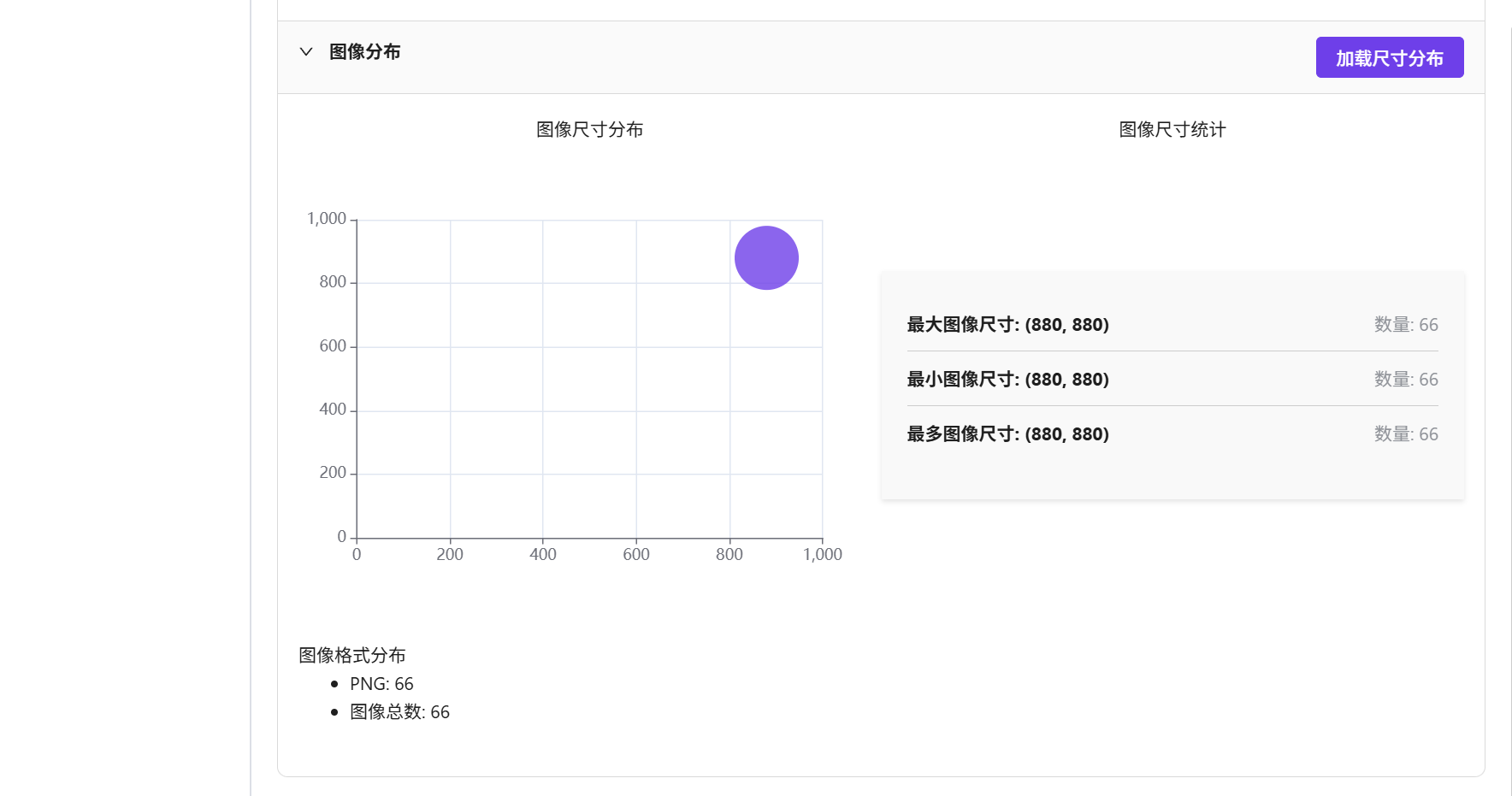1512x796 pixels.
Task: Click the 1,000 label on the horizontal axis
Action: (822, 555)
